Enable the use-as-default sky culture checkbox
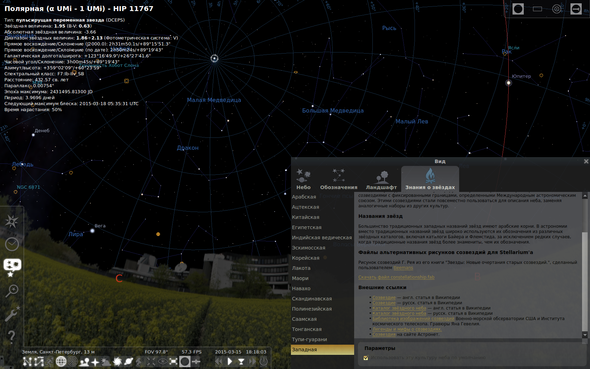This screenshot has height=369, width=590. [x=365, y=358]
